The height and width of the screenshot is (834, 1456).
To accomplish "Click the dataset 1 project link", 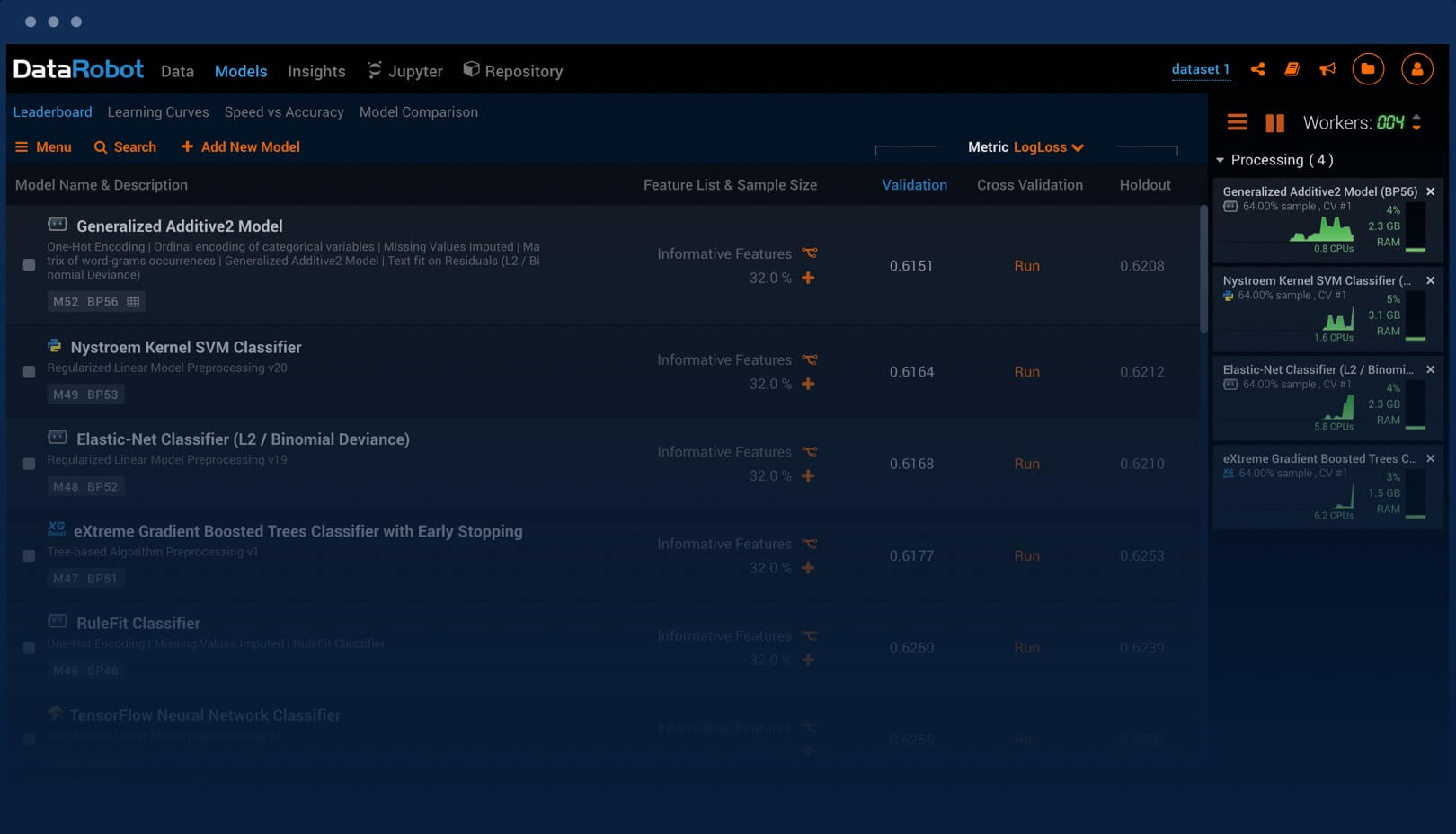I will (1200, 69).
